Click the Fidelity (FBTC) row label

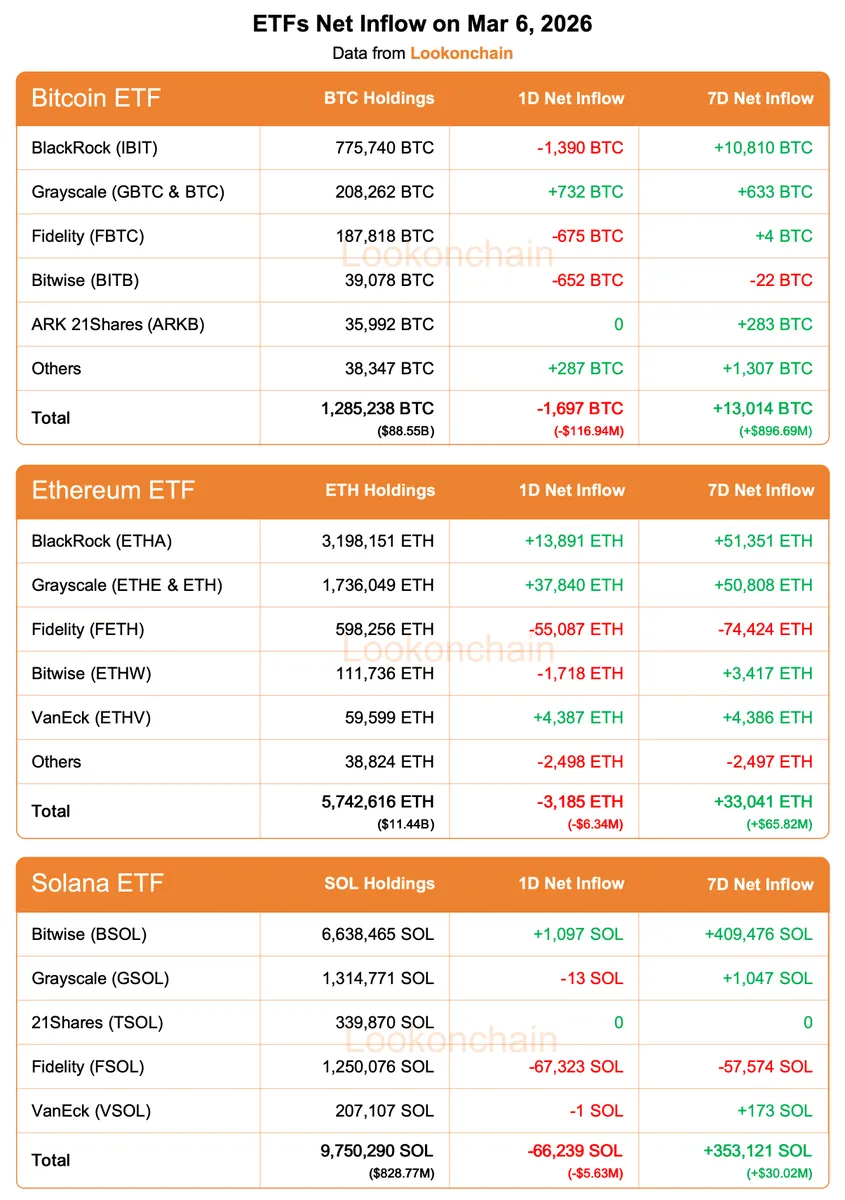point(88,236)
